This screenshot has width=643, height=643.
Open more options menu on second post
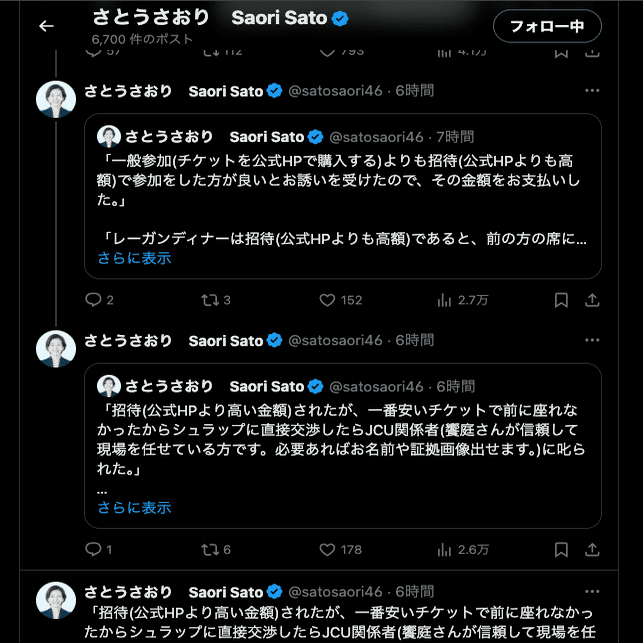tap(592, 340)
